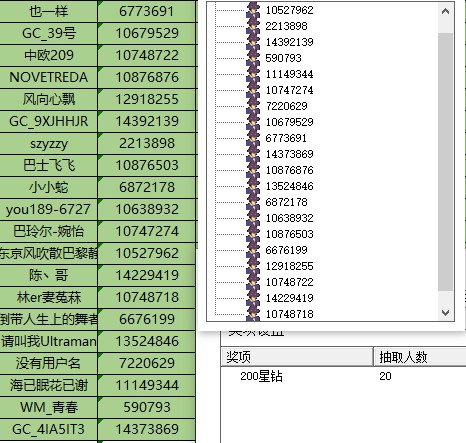Click the scroll up arrow of the list
Viewport: 466px width, 443px height.
coord(445,11)
